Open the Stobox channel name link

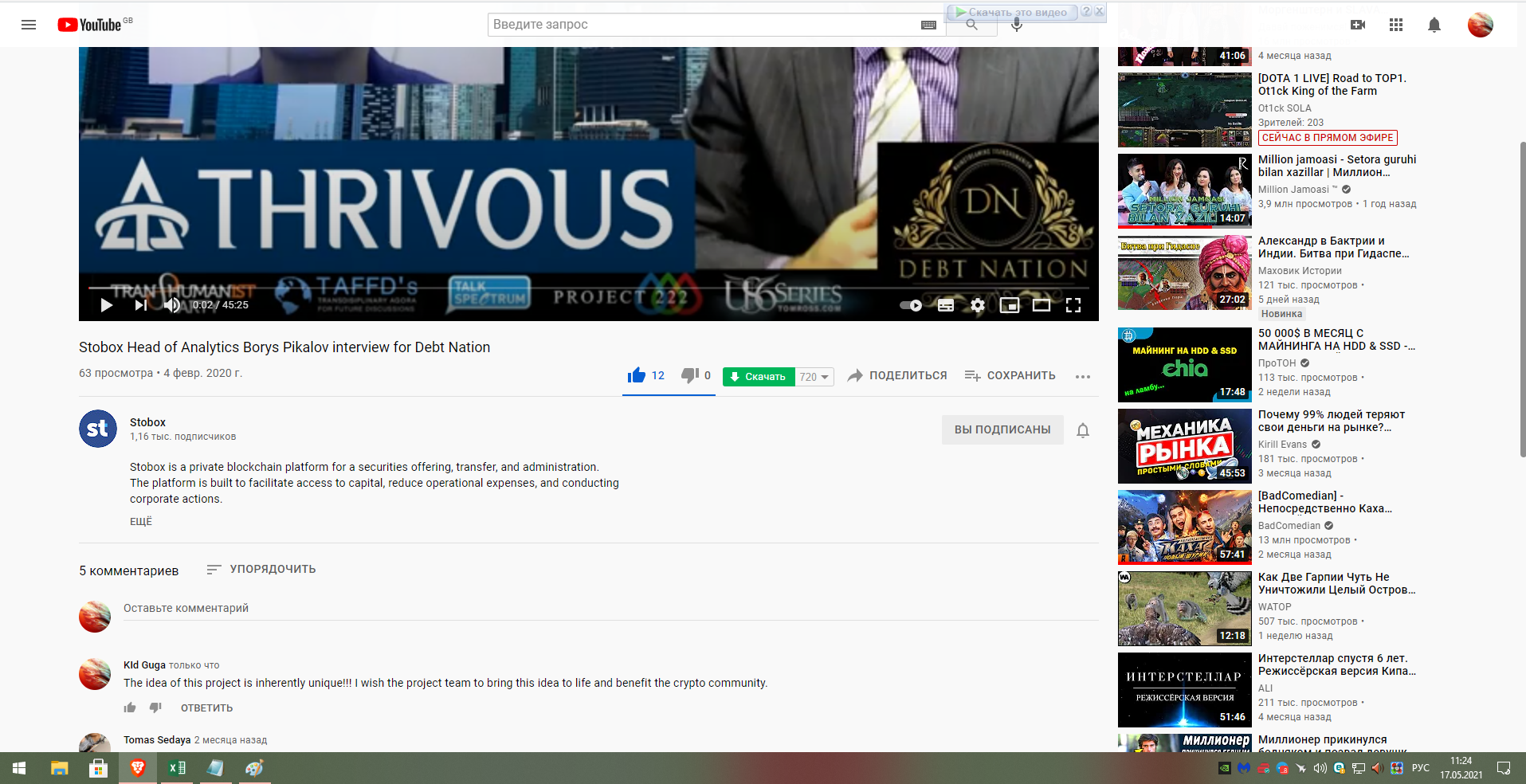(147, 422)
